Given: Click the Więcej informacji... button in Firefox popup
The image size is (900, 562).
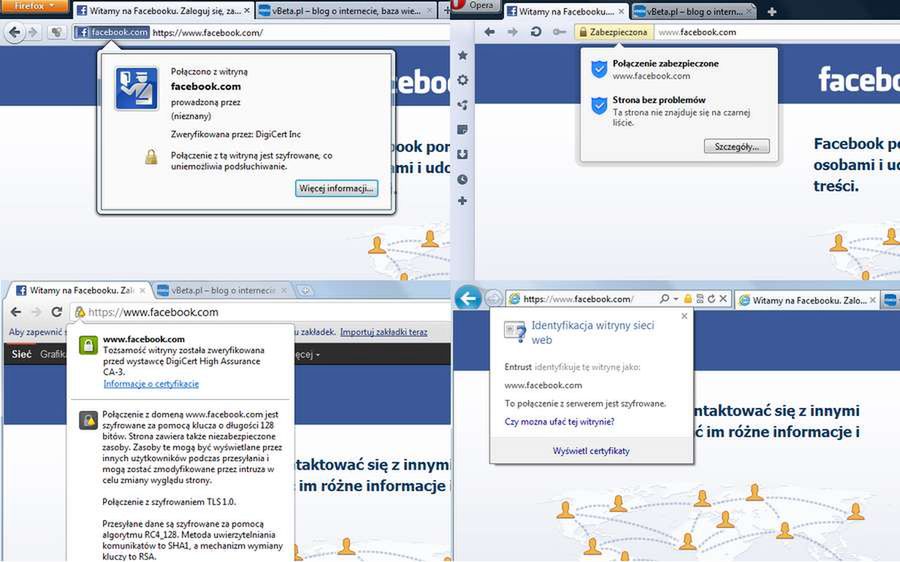Looking at the screenshot, I should tap(336, 188).
